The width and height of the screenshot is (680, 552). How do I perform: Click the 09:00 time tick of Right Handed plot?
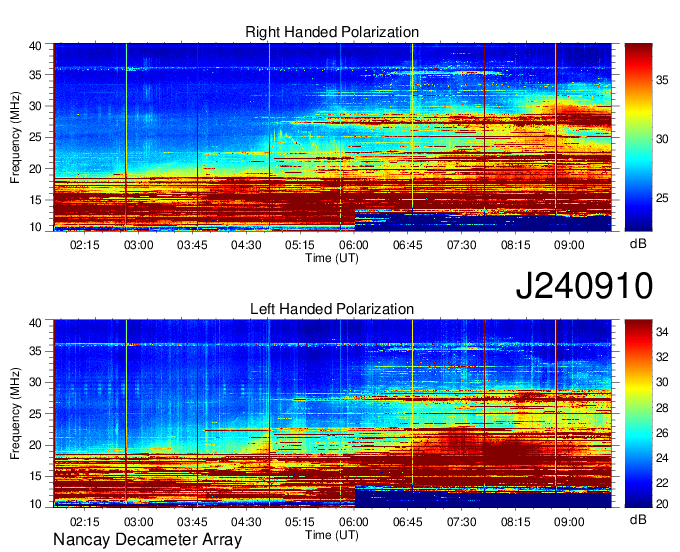click(569, 245)
